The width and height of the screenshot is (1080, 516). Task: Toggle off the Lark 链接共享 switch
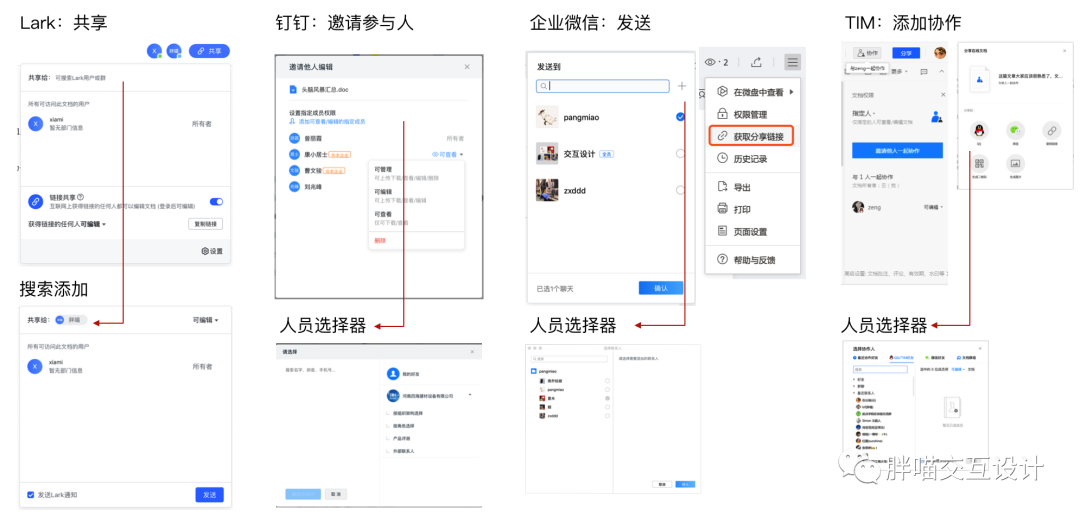coord(216,201)
